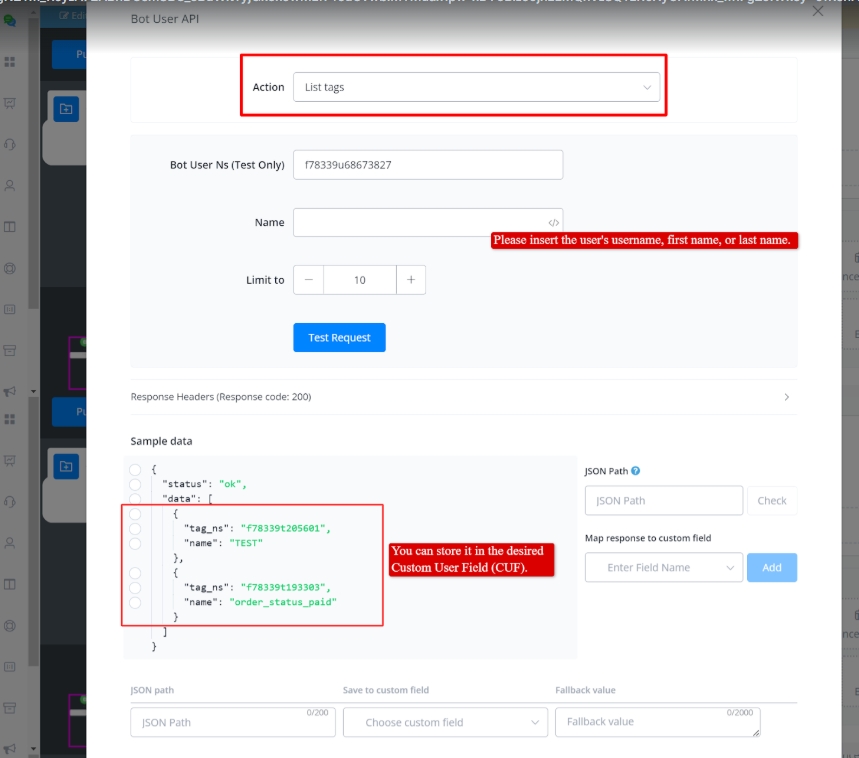
Task: Click the Fallback value text area
Action: (x=657, y=722)
